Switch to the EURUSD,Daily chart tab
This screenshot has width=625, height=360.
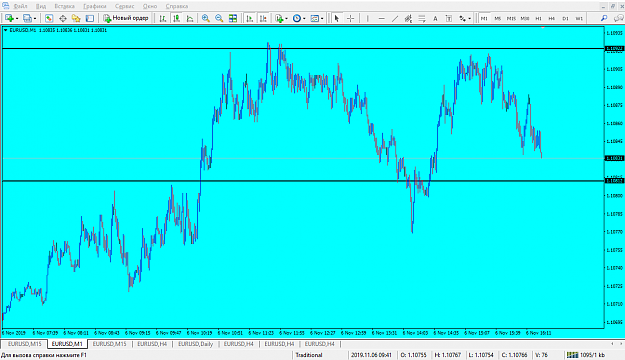coord(196,344)
